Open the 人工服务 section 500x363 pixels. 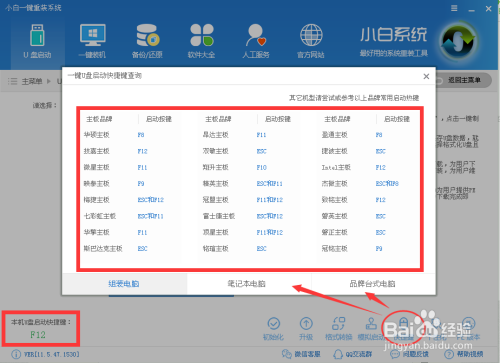click(x=256, y=42)
